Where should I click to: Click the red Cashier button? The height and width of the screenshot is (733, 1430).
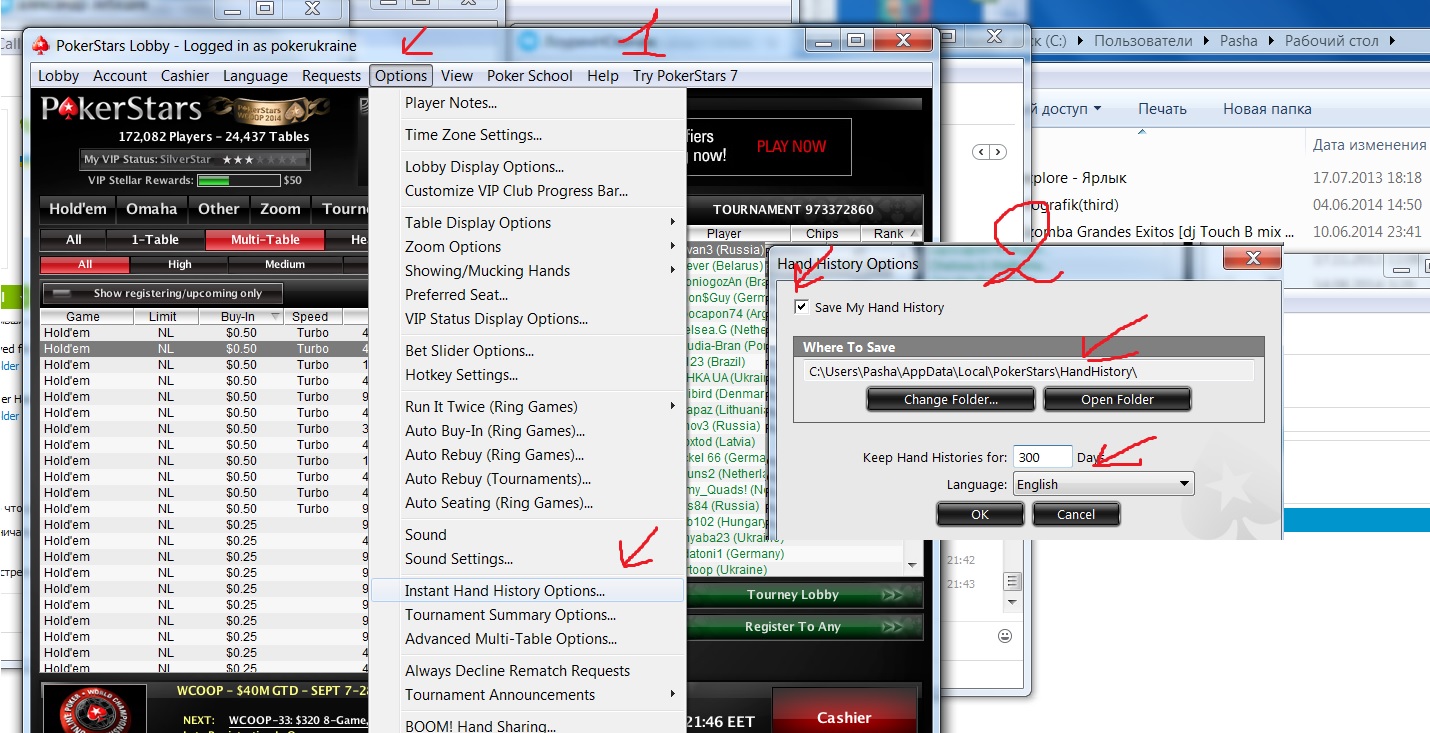[845, 711]
